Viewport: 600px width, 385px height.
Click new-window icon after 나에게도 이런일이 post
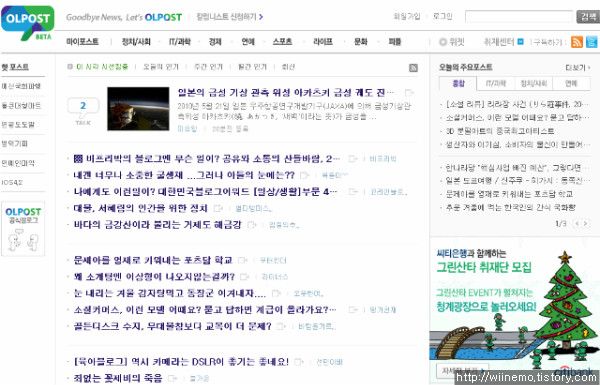point(353,192)
